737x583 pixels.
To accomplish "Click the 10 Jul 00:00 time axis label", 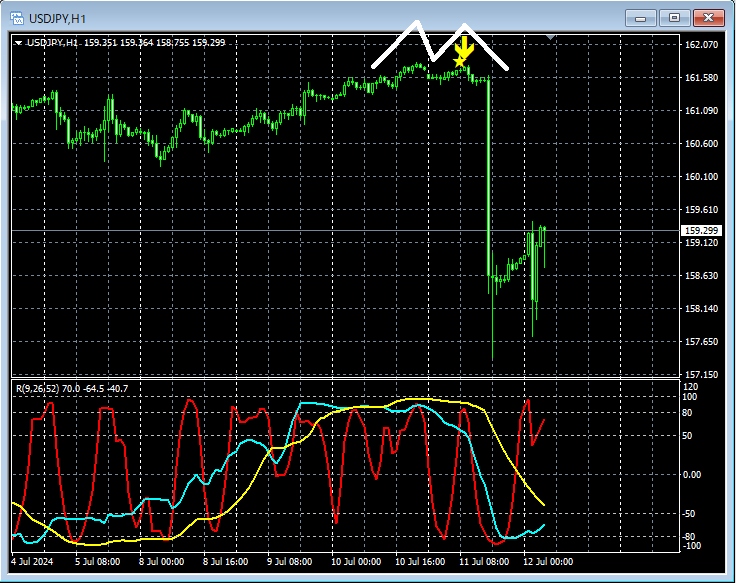I will (x=356, y=561).
